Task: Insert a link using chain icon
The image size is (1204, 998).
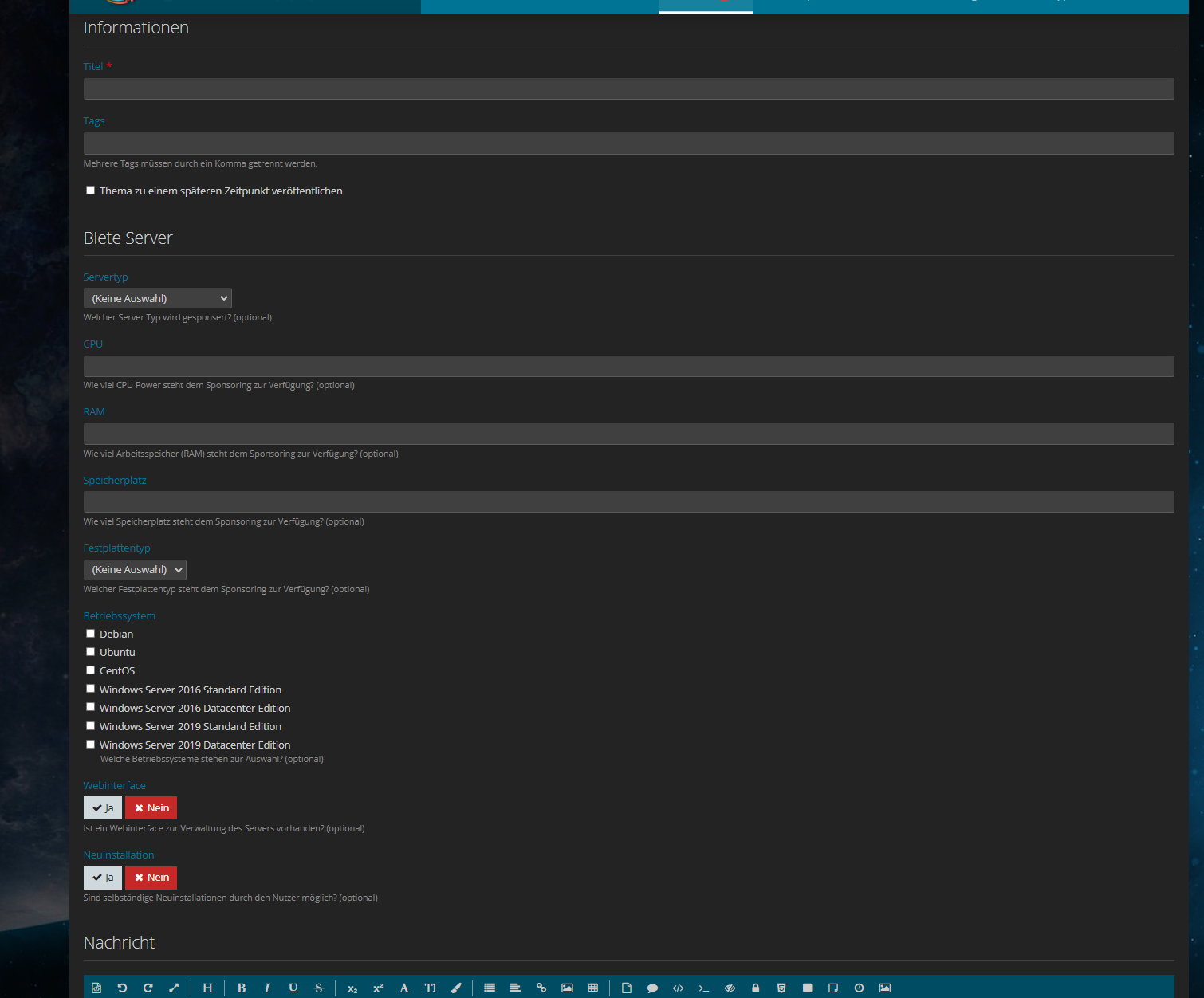Action: (x=541, y=988)
